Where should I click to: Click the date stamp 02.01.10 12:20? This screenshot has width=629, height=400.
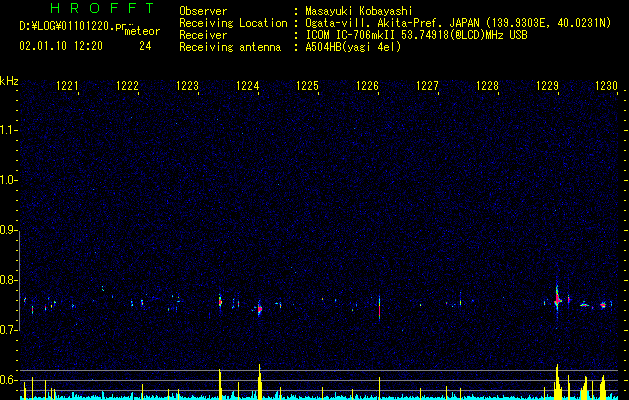click(61, 46)
